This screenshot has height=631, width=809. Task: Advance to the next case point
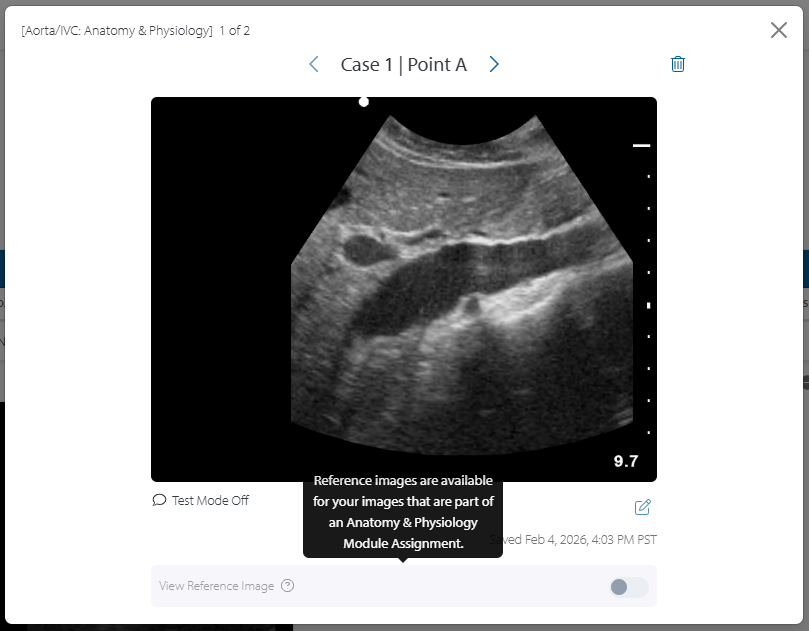tap(494, 64)
